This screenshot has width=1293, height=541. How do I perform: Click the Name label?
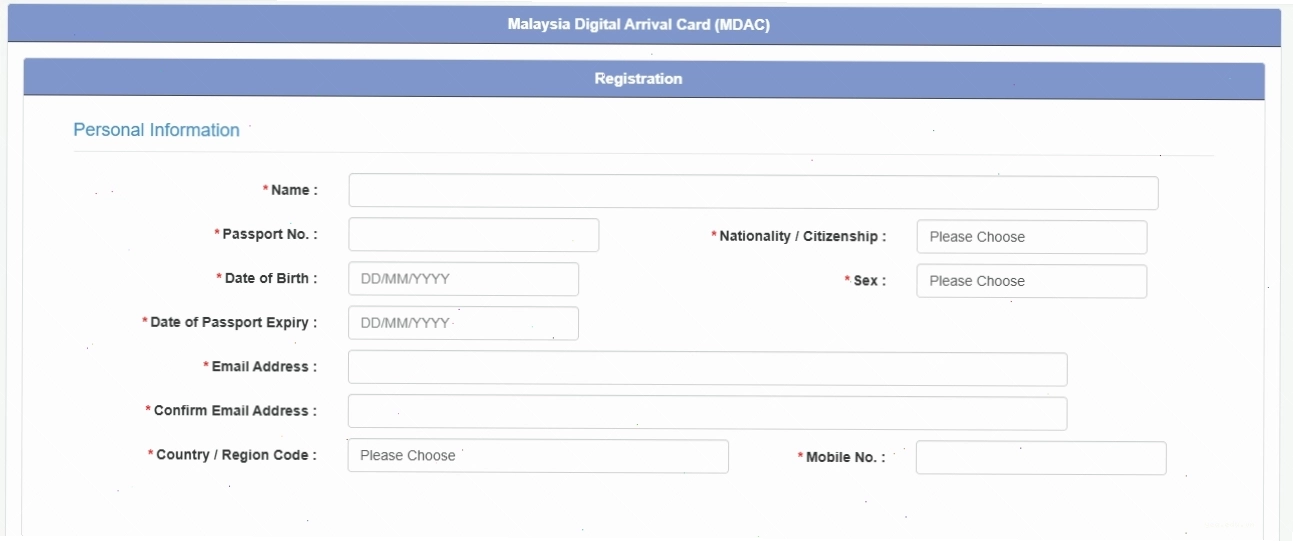coord(290,190)
